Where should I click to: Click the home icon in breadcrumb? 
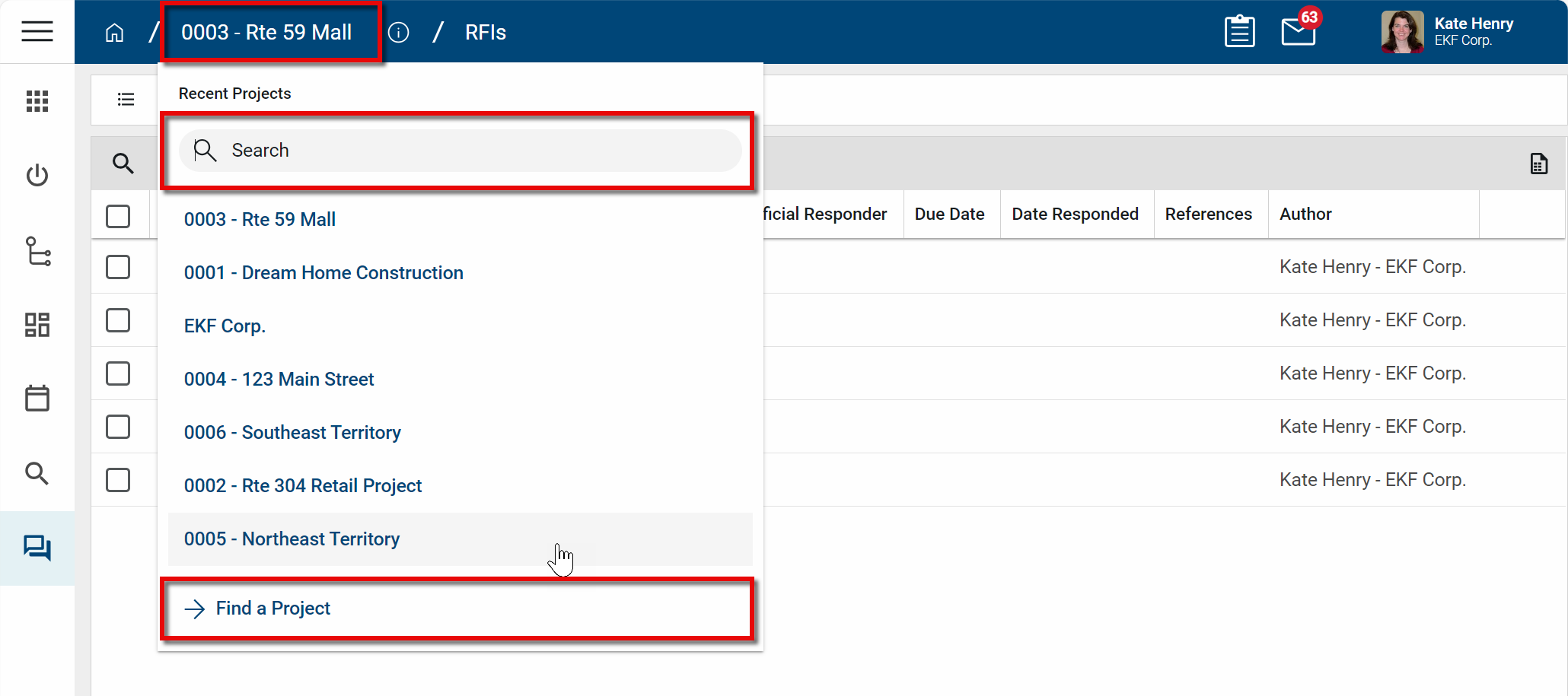tap(114, 33)
